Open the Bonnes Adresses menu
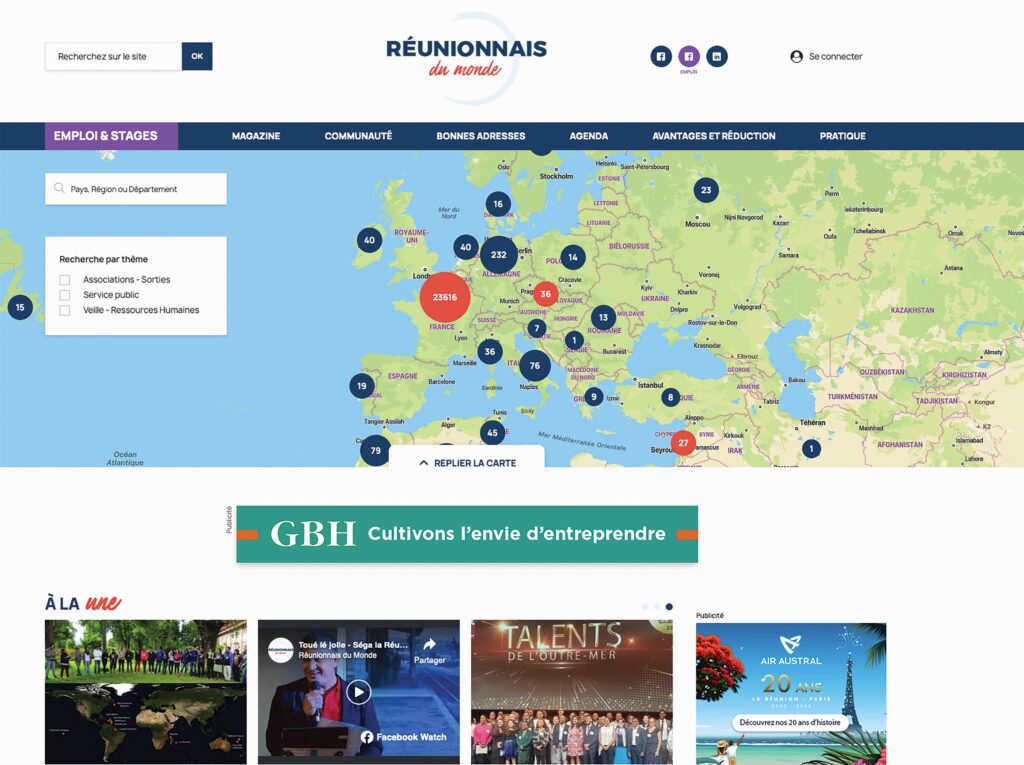 click(481, 136)
